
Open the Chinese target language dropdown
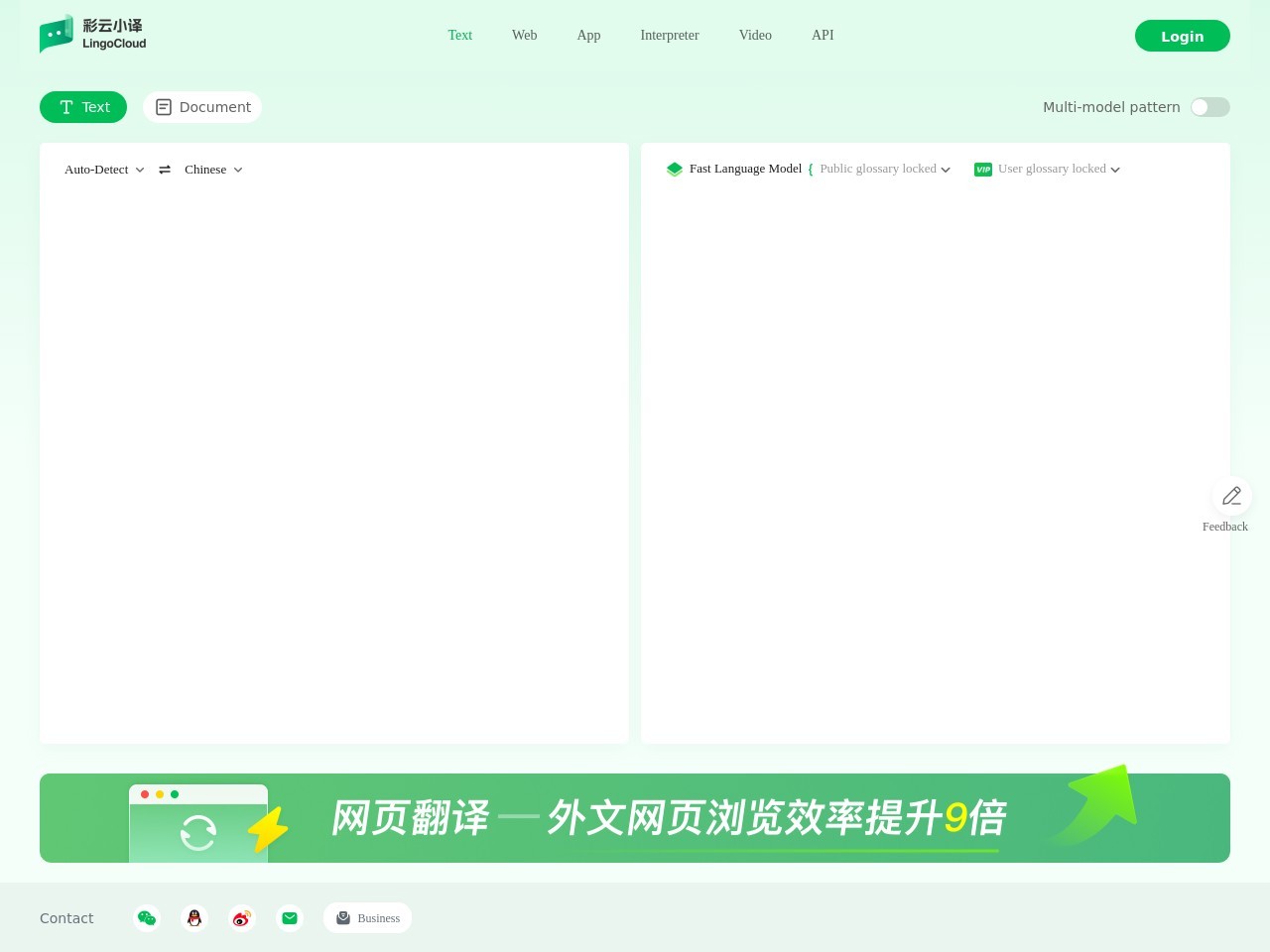(x=212, y=170)
